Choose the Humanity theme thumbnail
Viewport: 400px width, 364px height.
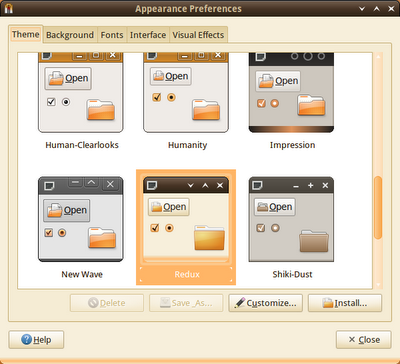click(x=186, y=92)
